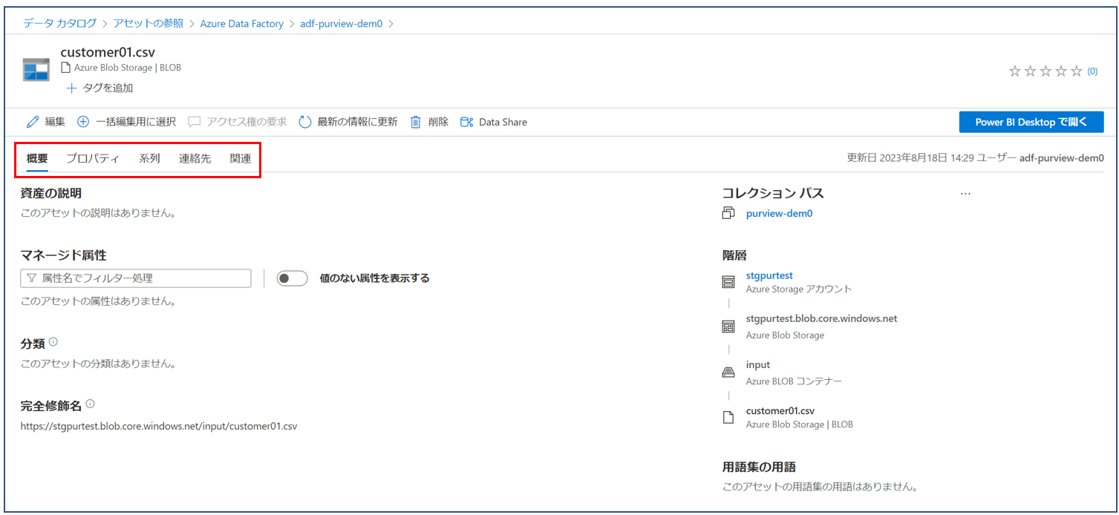Click the file icon beside customer01.csv in 階層
Screen dimensions: 1119x515
(x=729, y=417)
